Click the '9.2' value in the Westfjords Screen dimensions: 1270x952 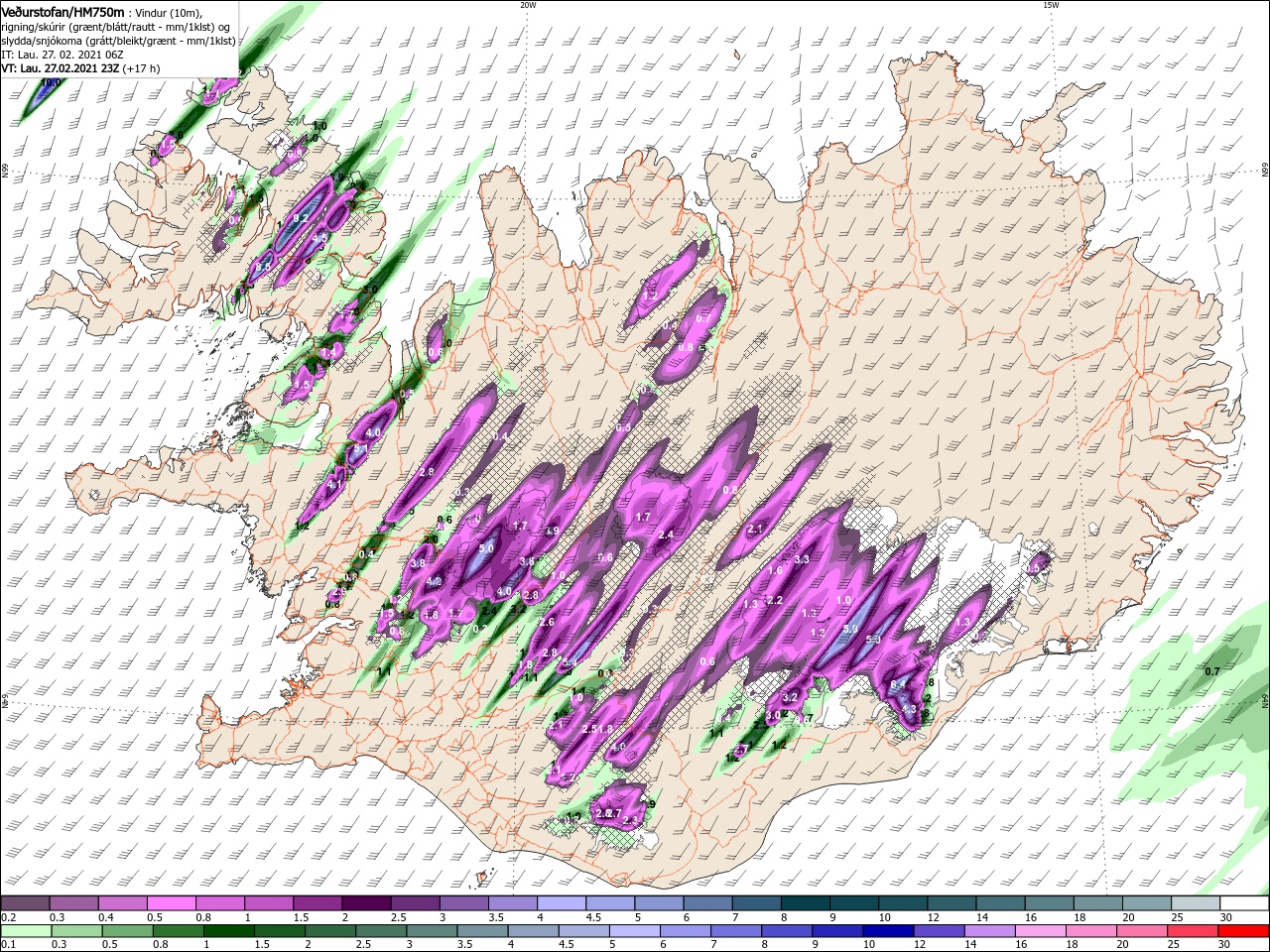pyautogui.click(x=303, y=217)
